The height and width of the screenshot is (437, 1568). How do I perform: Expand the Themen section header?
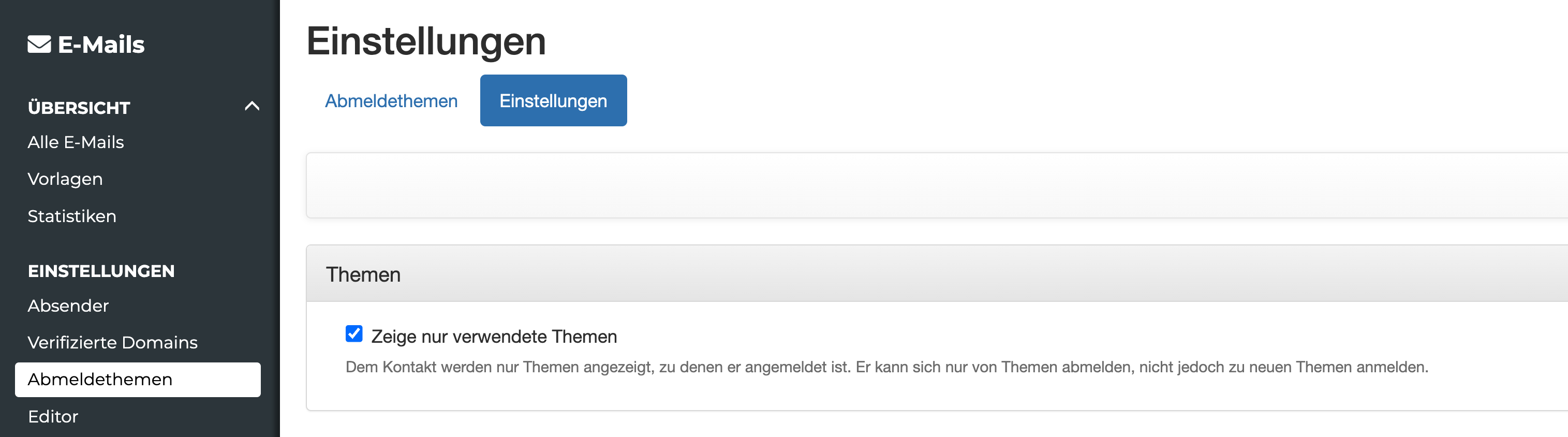(364, 274)
